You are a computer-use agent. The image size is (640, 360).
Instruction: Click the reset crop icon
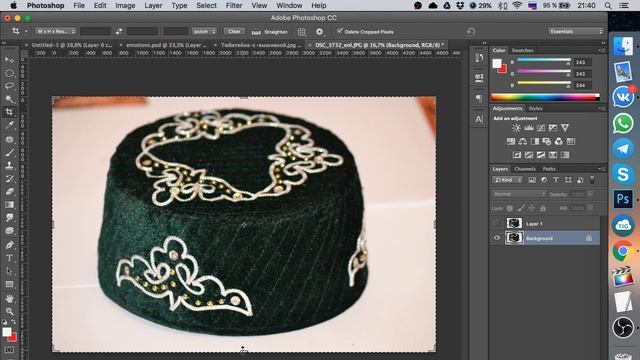pos(471,31)
